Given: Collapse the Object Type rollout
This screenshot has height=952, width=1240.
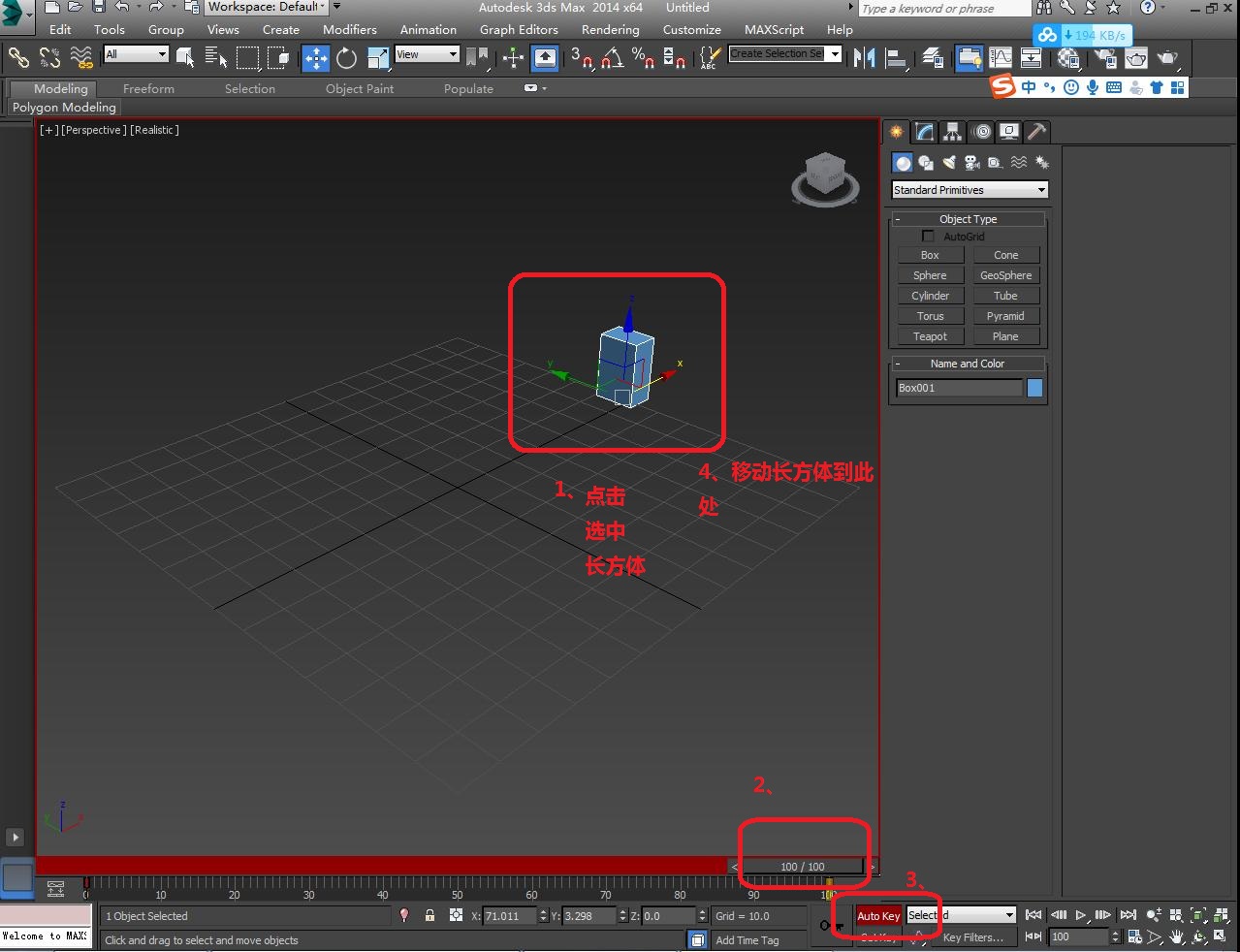Looking at the screenshot, I should click(x=968, y=219).
